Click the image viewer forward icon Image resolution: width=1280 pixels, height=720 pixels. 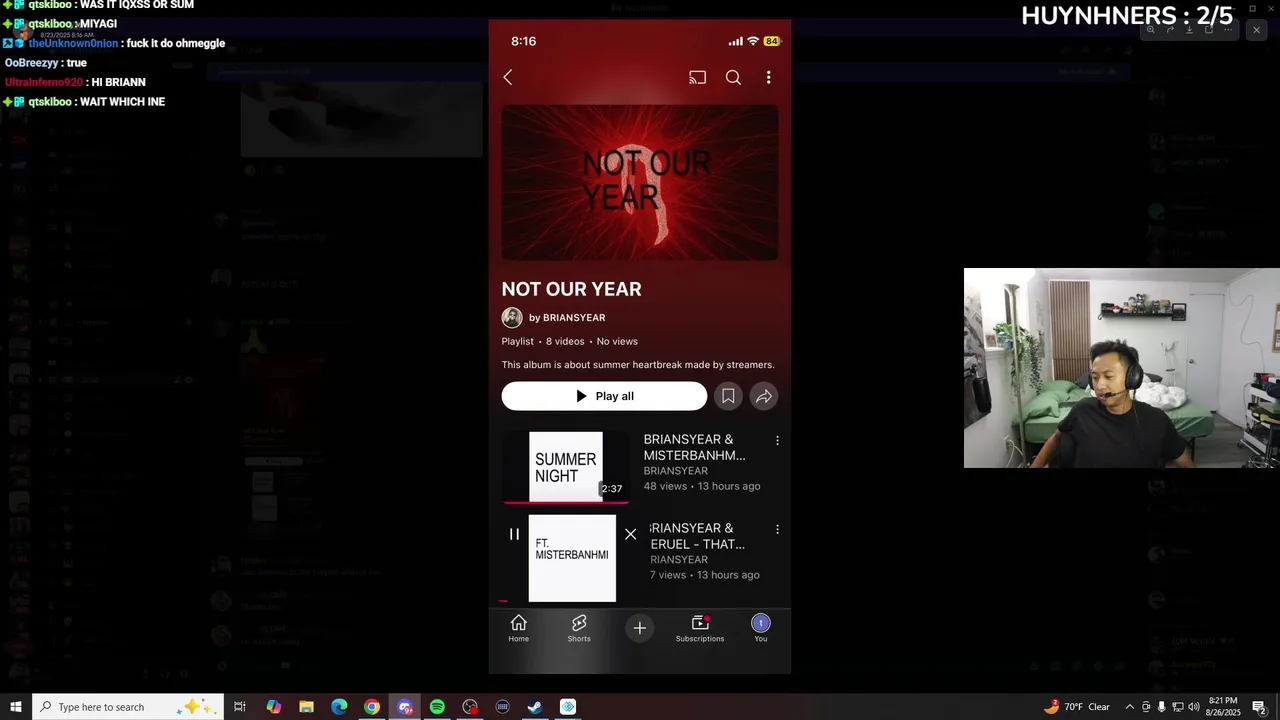[1170, 30]
